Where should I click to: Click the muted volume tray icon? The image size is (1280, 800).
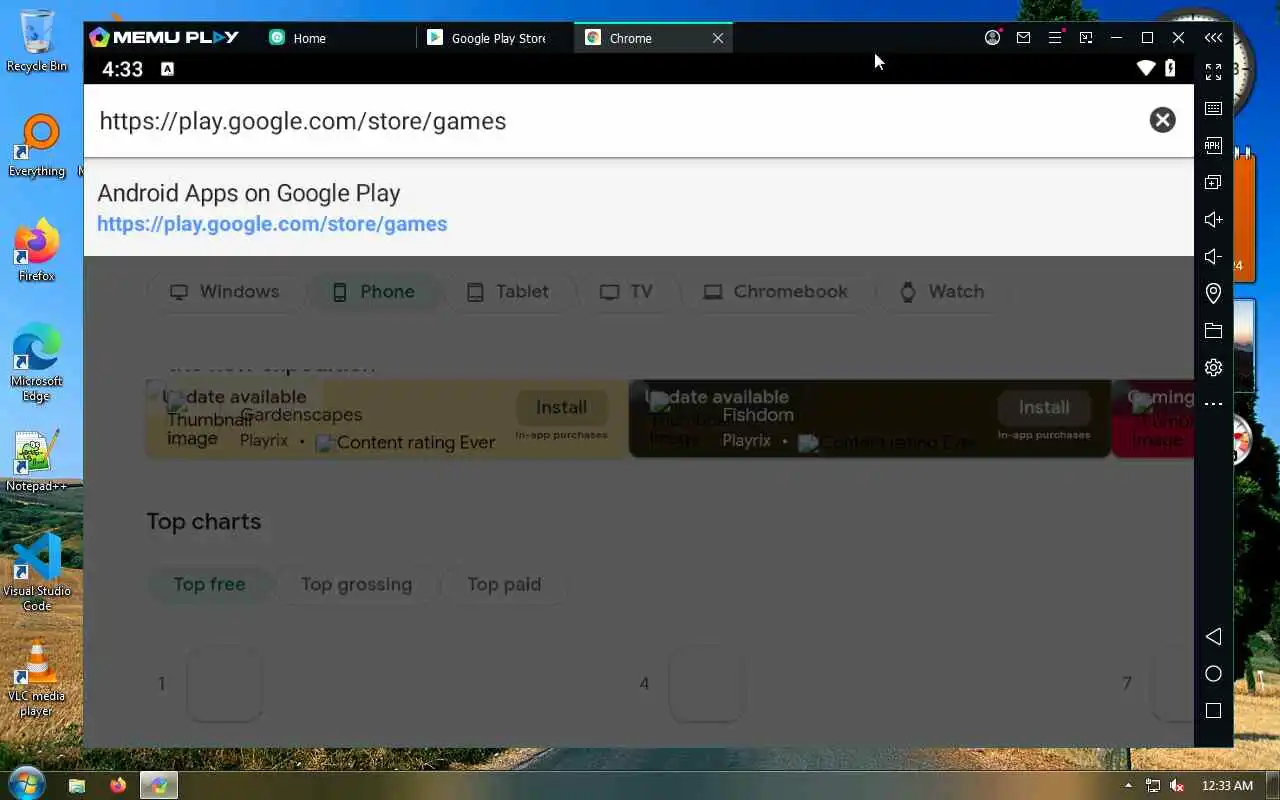1177,785
